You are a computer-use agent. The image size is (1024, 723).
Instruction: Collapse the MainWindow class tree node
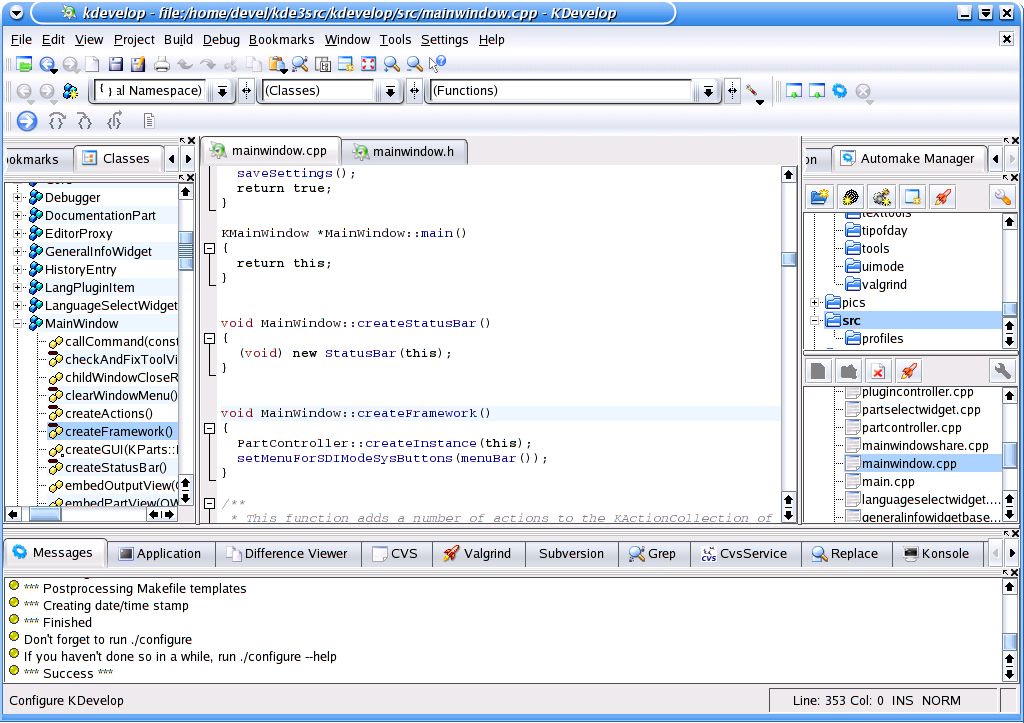[x=18, y=323]
